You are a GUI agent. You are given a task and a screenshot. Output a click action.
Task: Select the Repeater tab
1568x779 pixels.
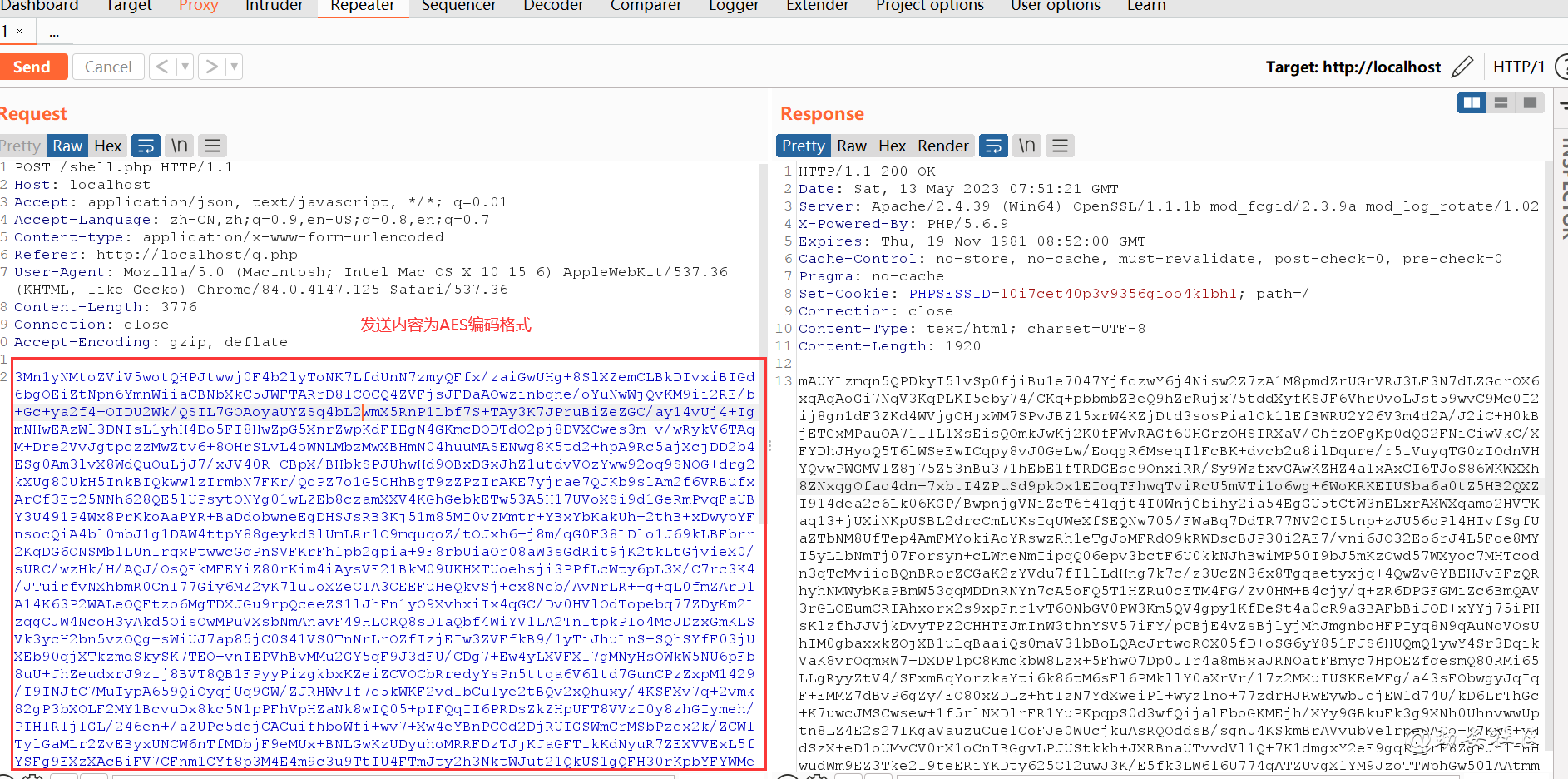coord(363,6)
